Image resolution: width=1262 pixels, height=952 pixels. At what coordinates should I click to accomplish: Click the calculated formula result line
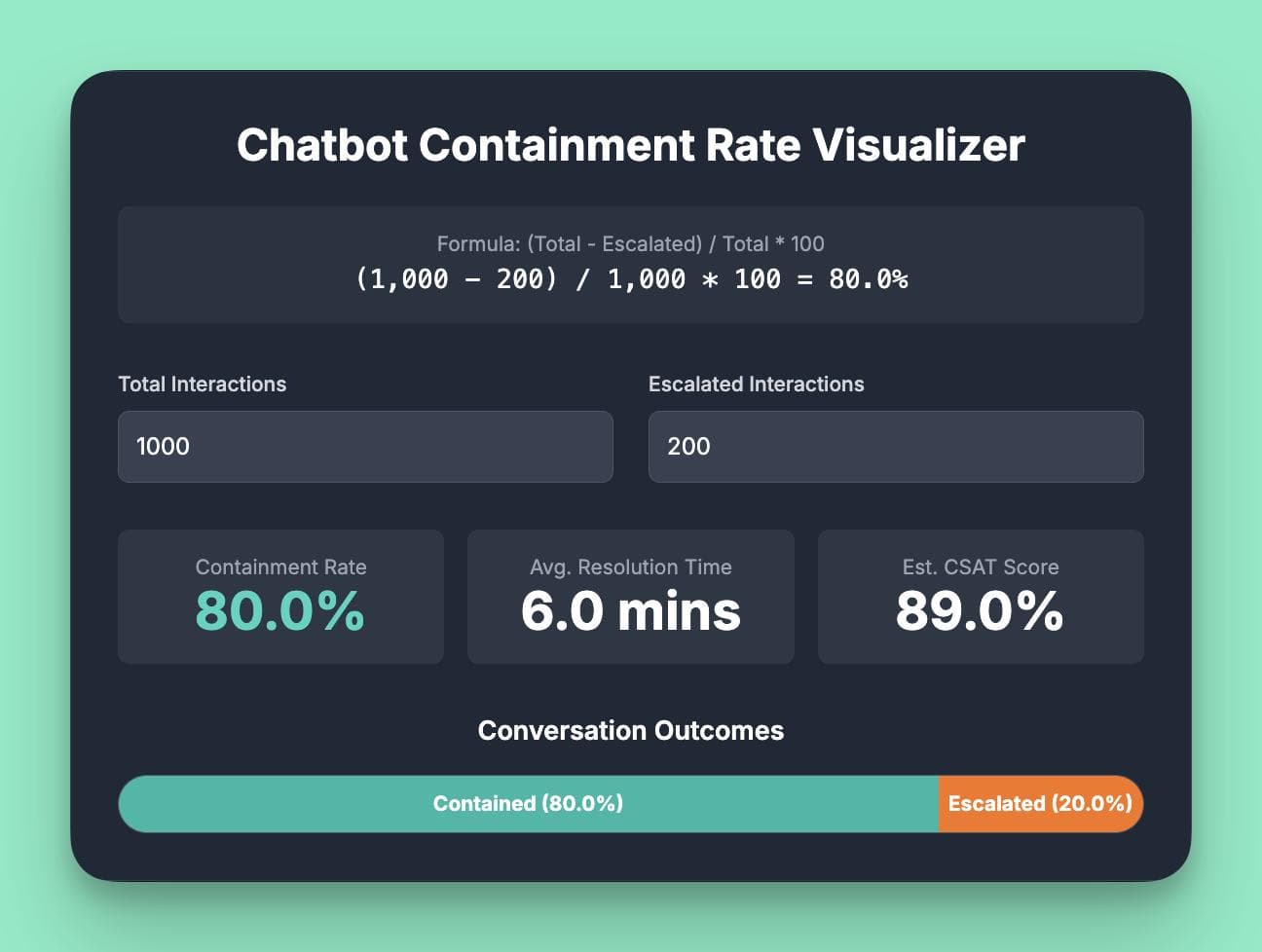tap(631, 279)
